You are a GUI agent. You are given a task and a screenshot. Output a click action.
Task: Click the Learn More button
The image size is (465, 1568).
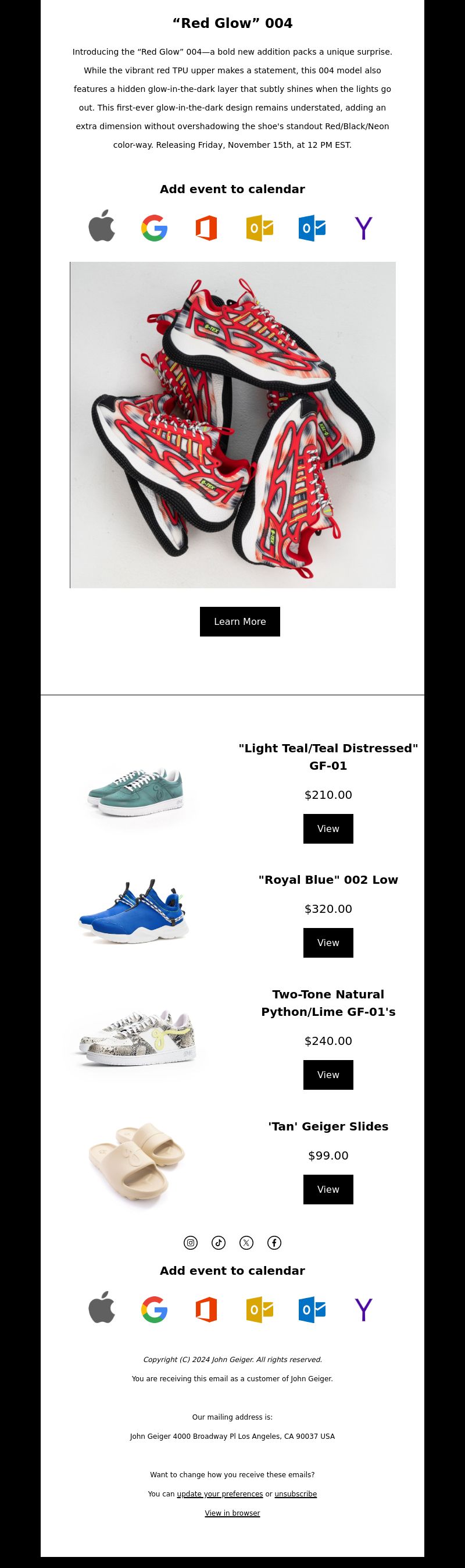(240, 621)
